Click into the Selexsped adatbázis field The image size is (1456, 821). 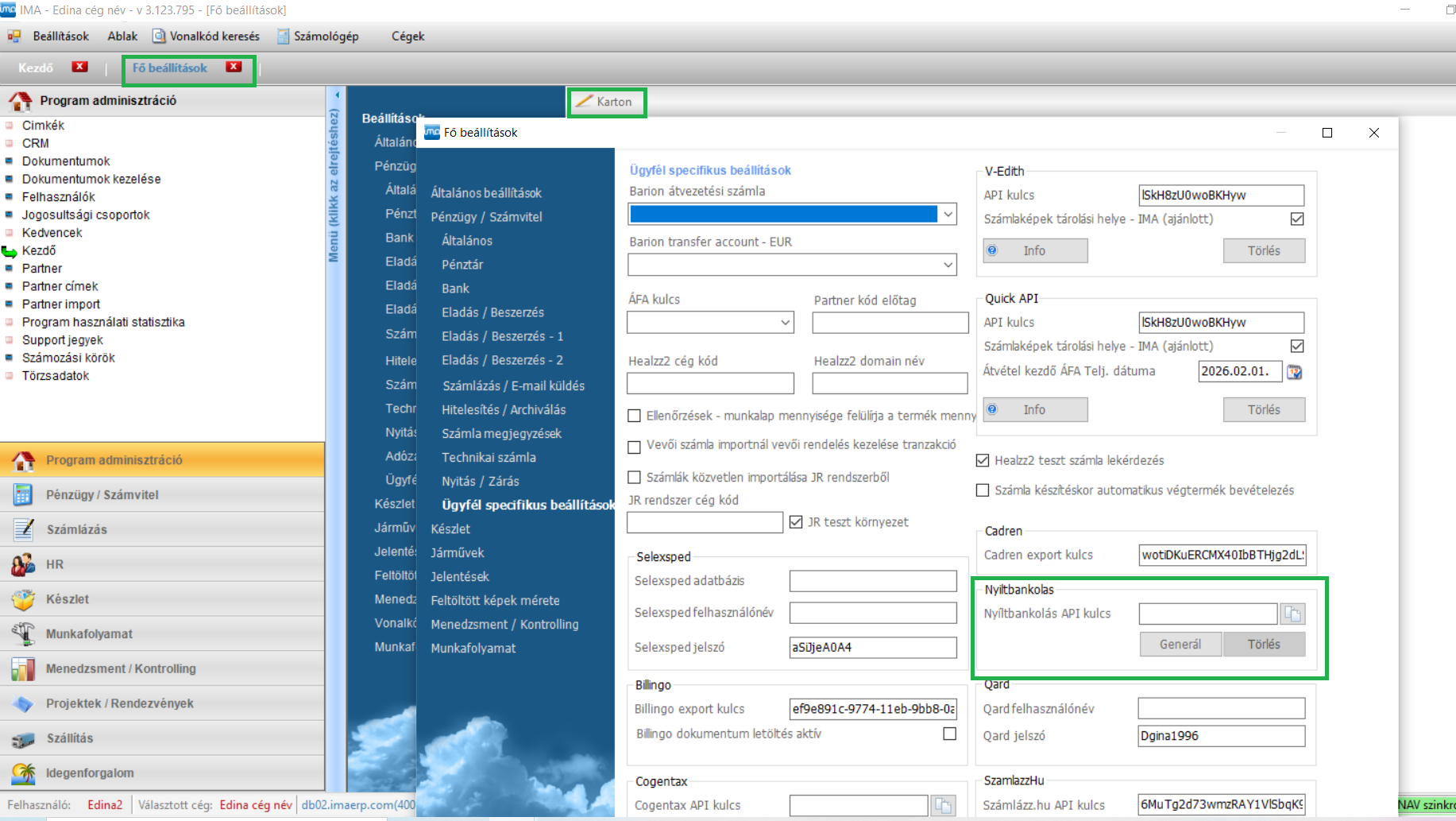(872, 581)
